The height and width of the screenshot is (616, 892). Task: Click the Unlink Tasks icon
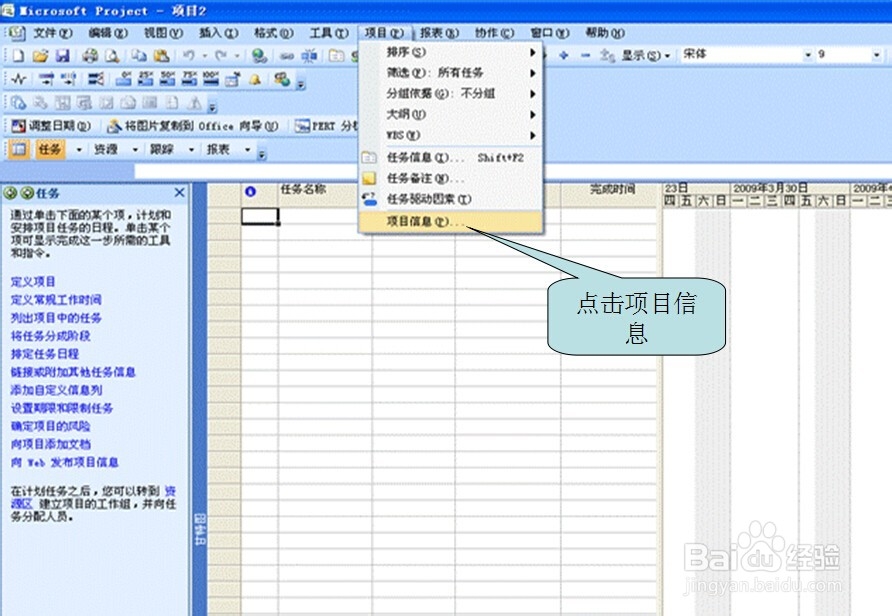coord(309,56)
